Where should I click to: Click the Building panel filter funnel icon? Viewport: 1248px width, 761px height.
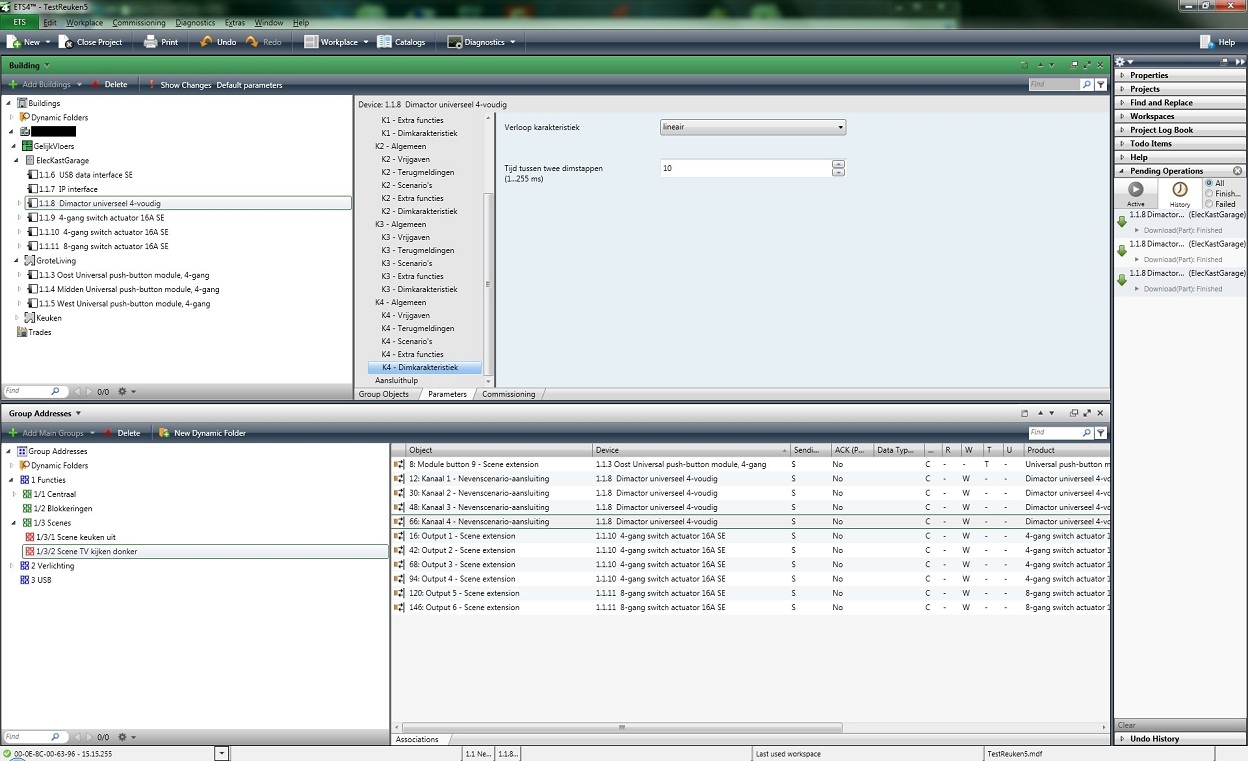tap(1101, 85)
